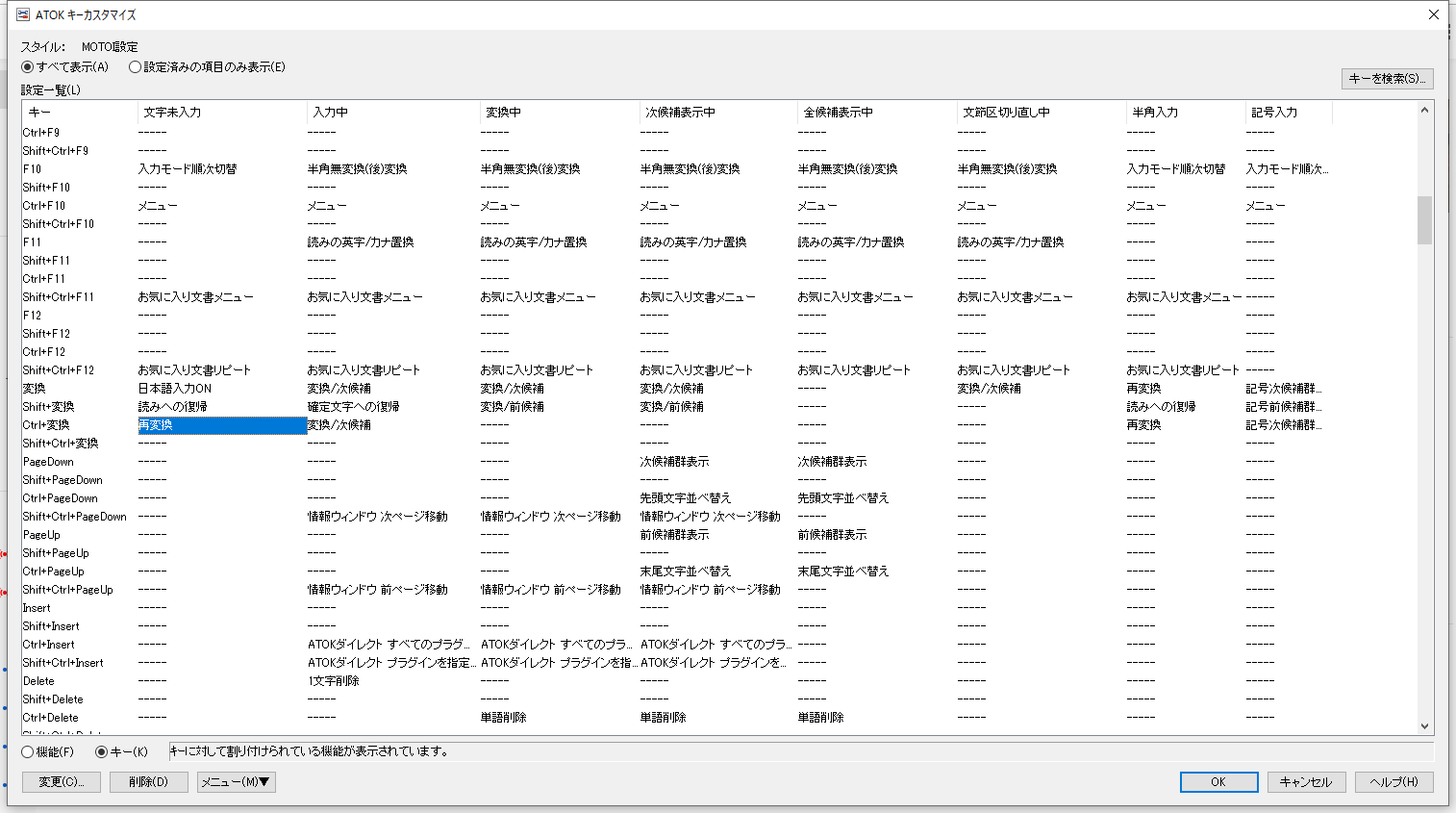
Task: Click 日本語入力ON cell in 変換 row
Action: (x=175, y=389)
